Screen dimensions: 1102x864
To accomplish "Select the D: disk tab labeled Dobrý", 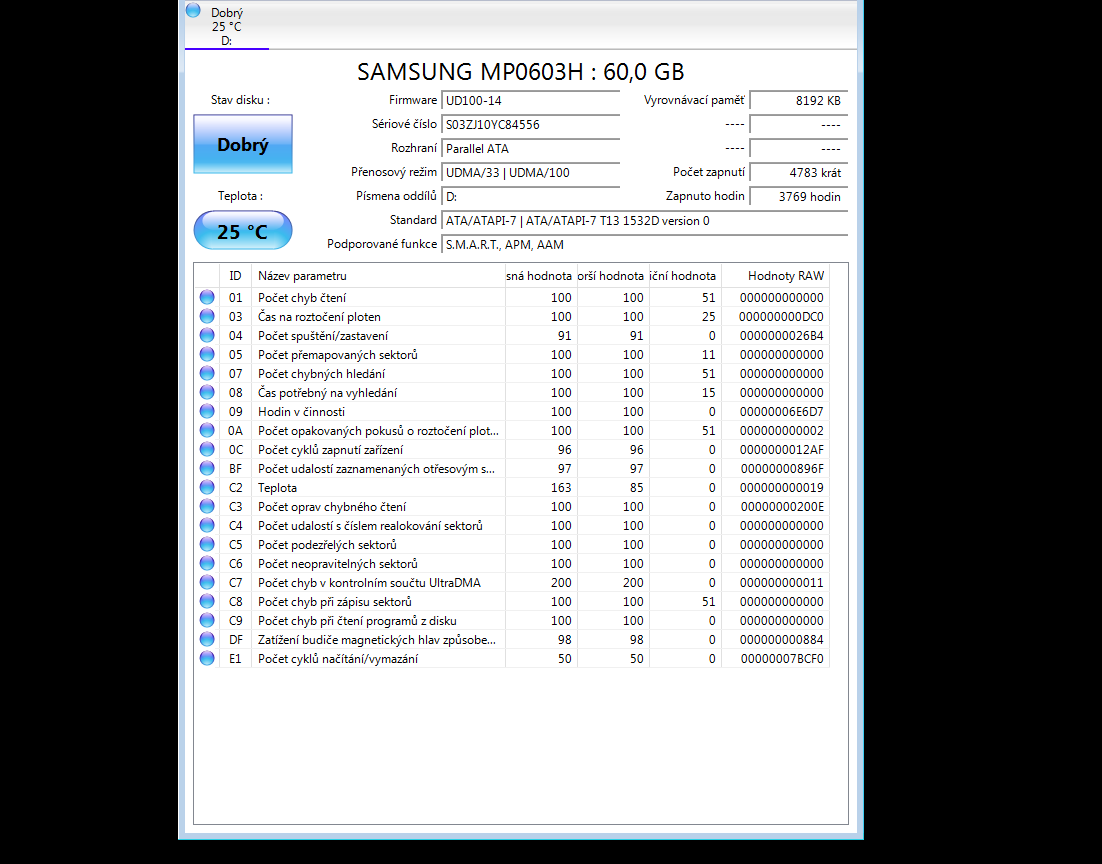I will coord(226,26).
